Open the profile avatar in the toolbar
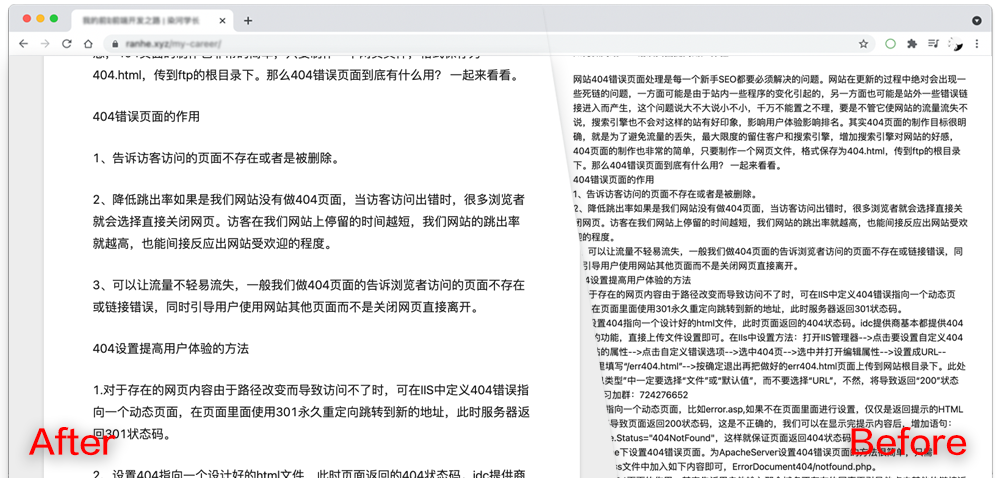Image resolution: width=1000 pixels, height=478 pixels. [955, 44]
